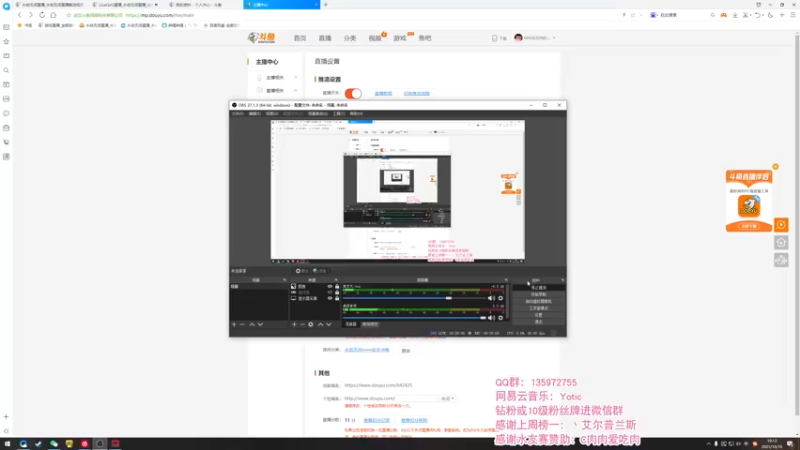Toggle visibility of second OBS source

(330, 292)
